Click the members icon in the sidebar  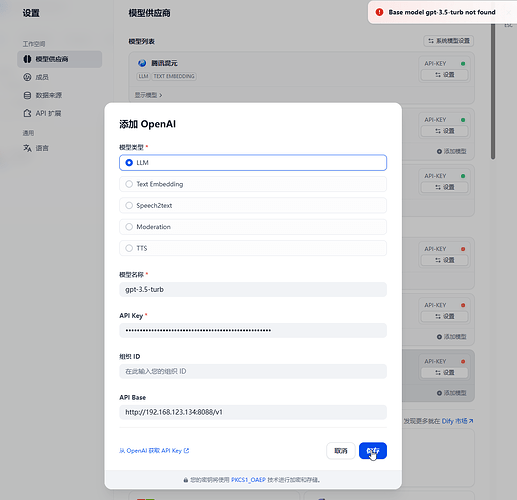(x=27, y=77)
